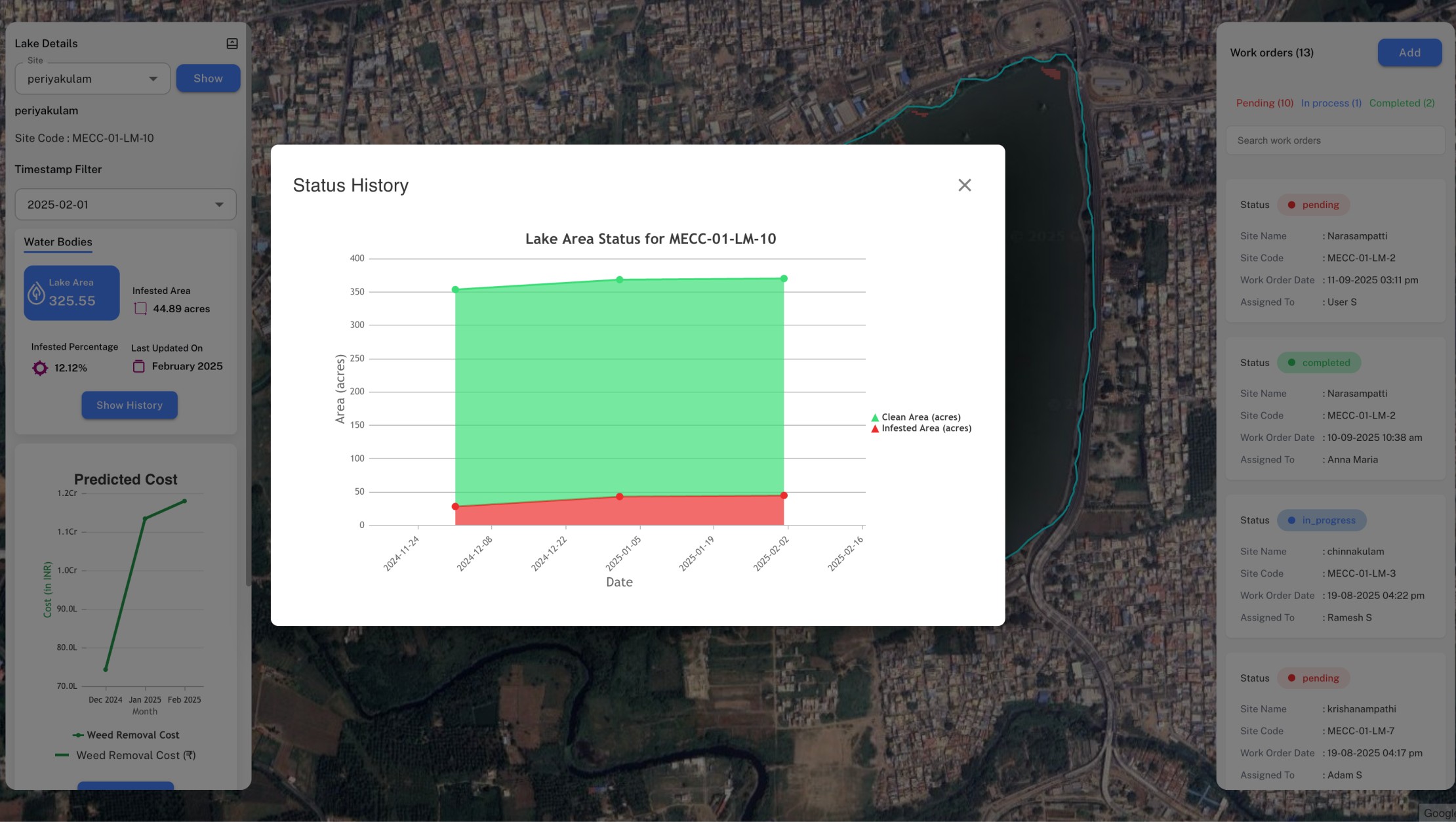Click the Show History button
1456x822 pixels.
pyautogui.click(x=129, y=405)
